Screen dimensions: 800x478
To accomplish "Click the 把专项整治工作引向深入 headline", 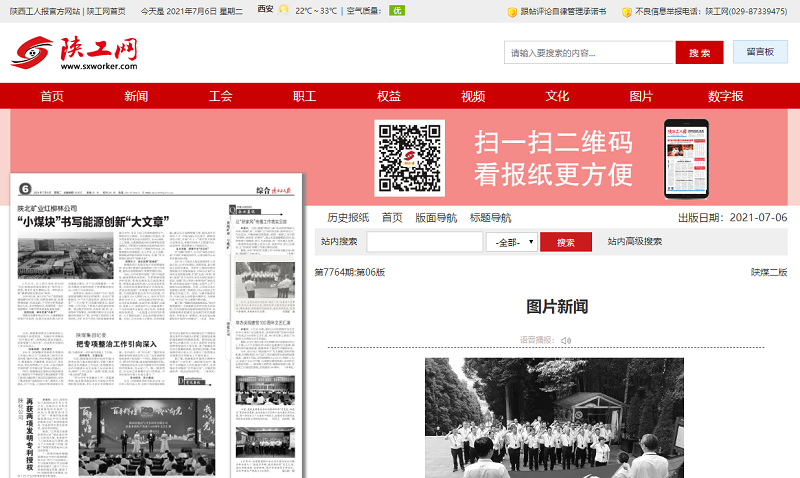I will coord(117,344).
